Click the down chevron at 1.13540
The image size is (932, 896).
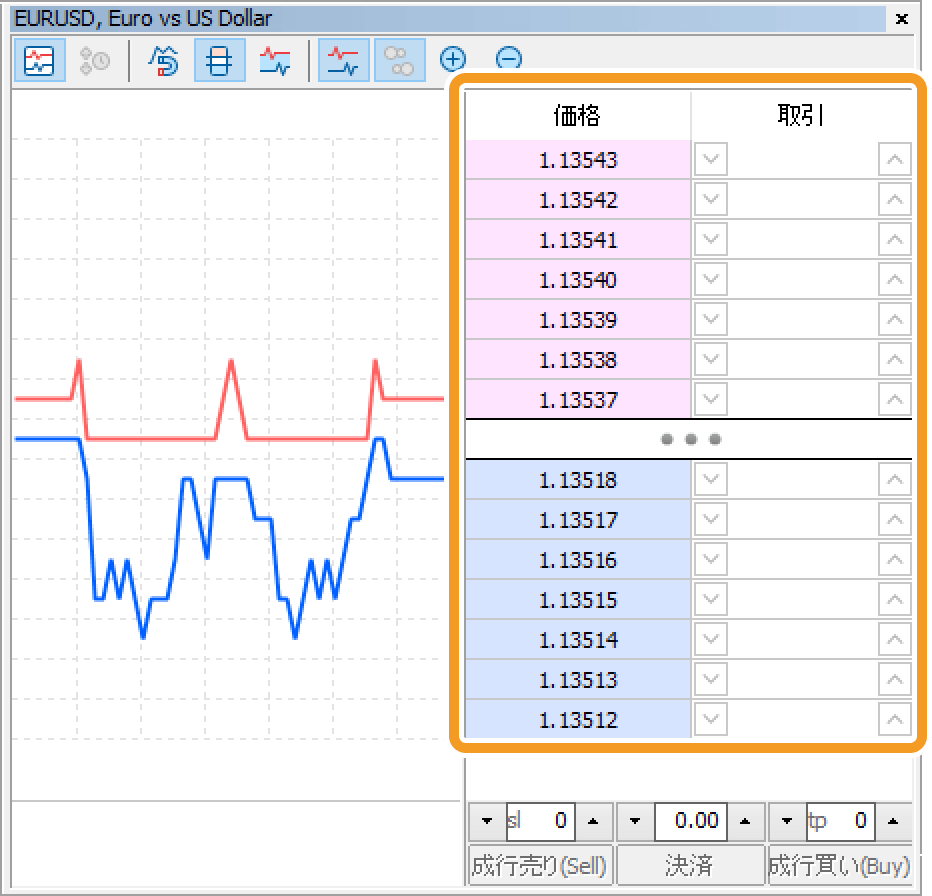click(x=711, y=279)
